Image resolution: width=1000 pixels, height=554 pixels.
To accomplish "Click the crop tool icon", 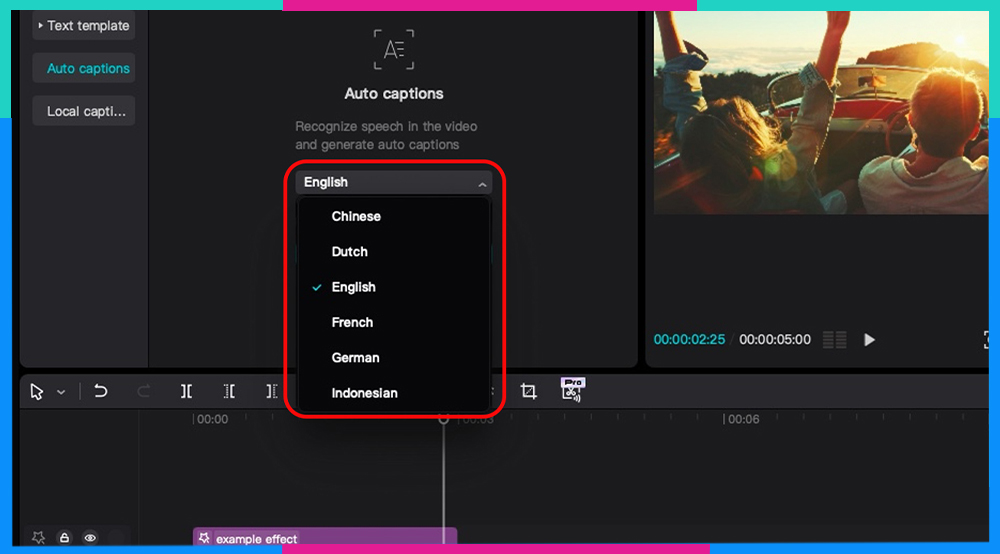I will (x=529, y=392).
